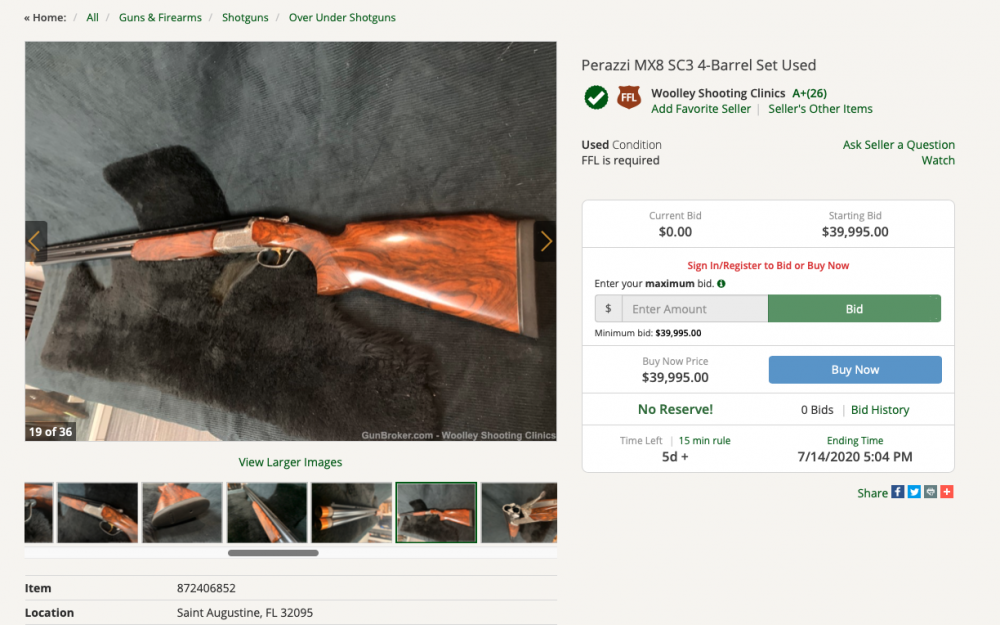
Task: Click the blue Buy Now button
Action: 855,370
